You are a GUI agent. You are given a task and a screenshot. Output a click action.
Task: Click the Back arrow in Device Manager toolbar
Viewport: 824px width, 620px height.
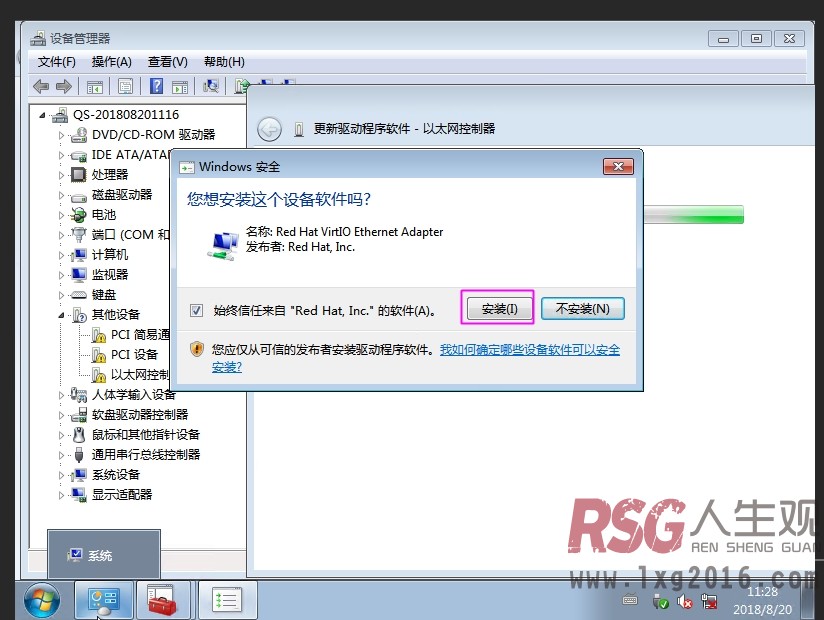coord(40,86)
